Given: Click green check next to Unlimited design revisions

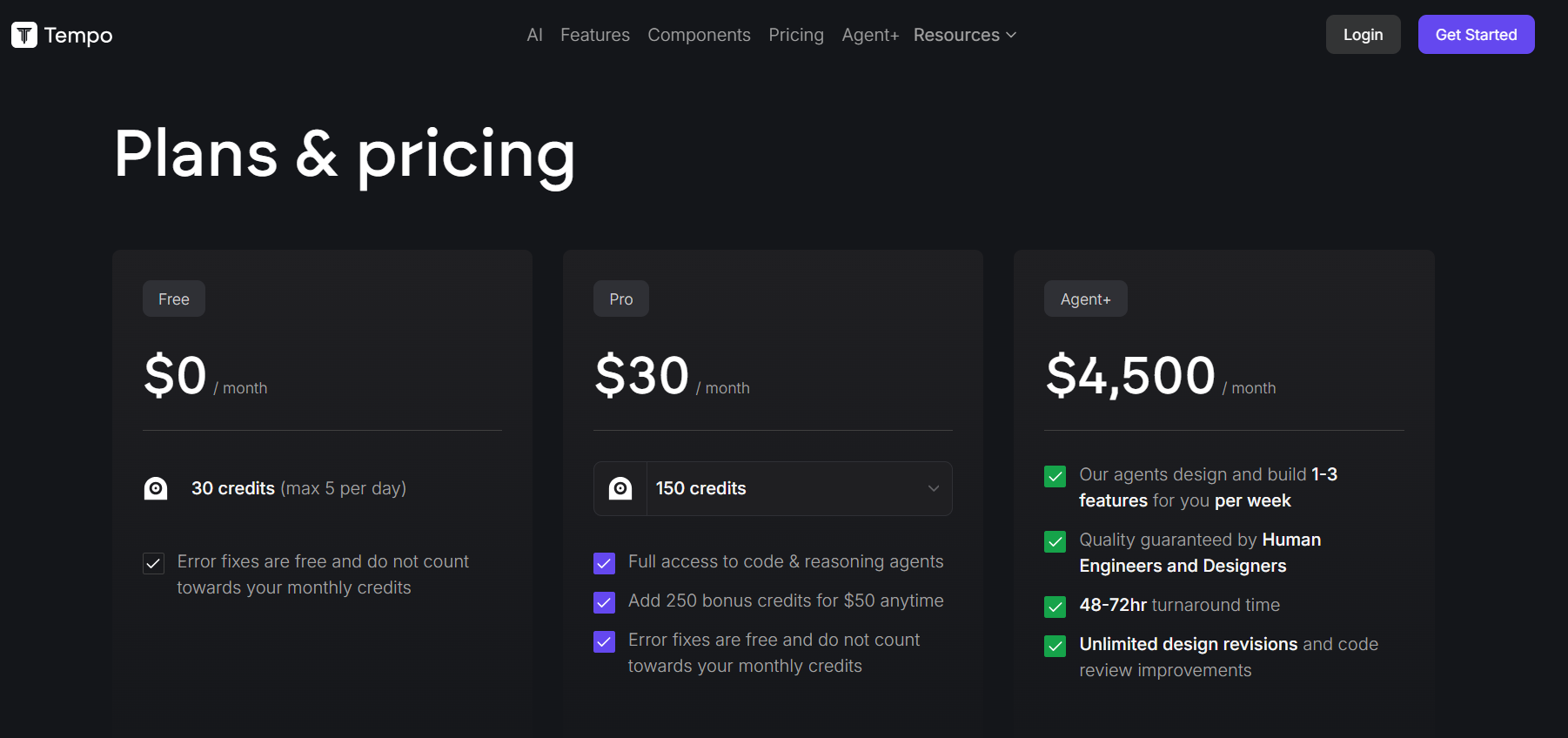Looking at the screenshot, I should click(1055, 646).
